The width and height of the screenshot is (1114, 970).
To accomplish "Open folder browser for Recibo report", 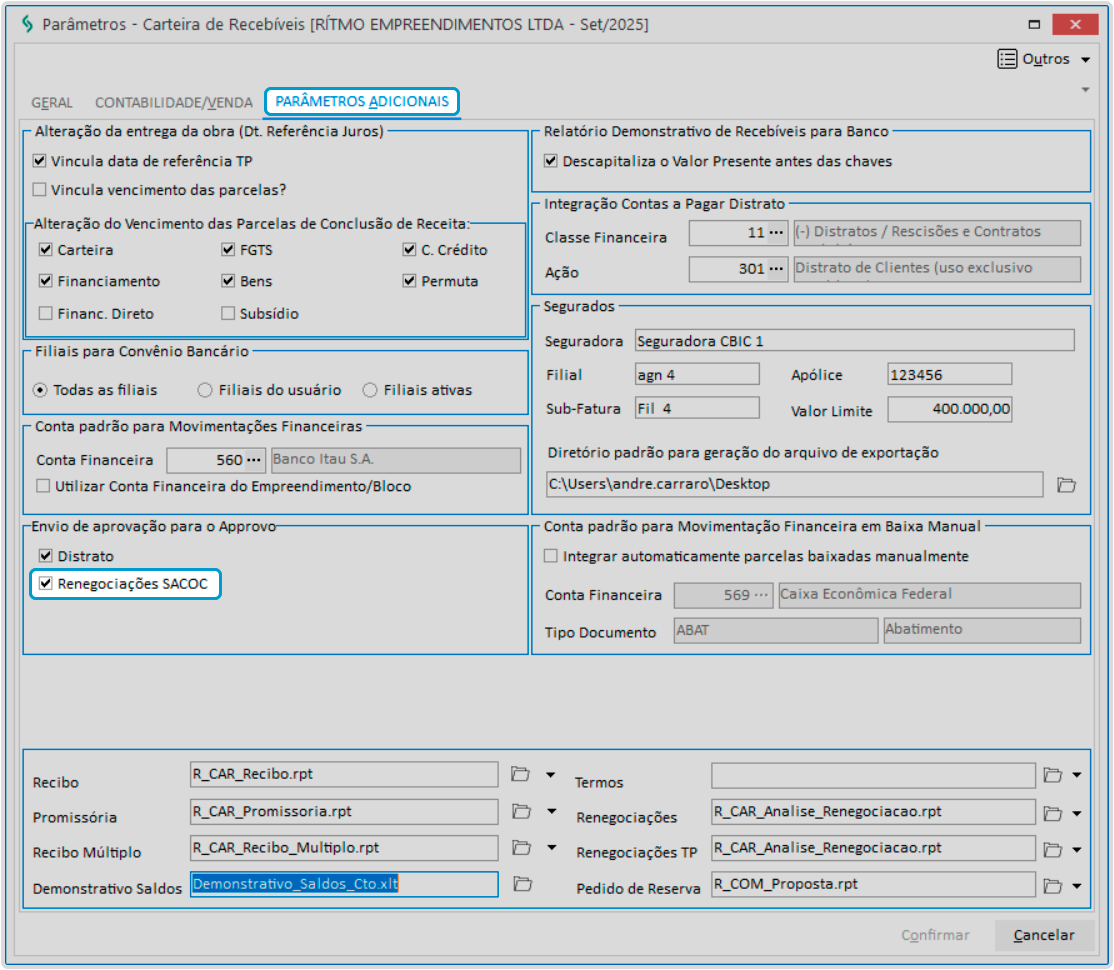I will coord(521,774).
